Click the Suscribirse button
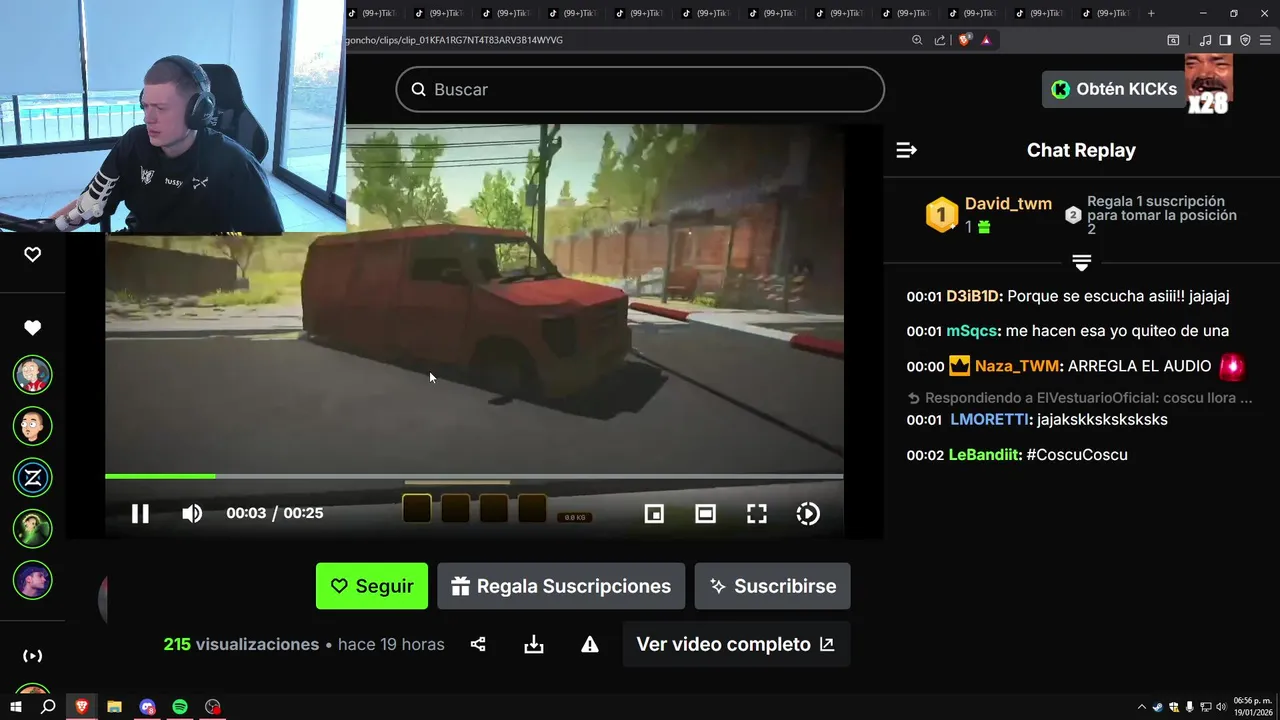Screen dimensions: 1280x720 tap(773, 586)
